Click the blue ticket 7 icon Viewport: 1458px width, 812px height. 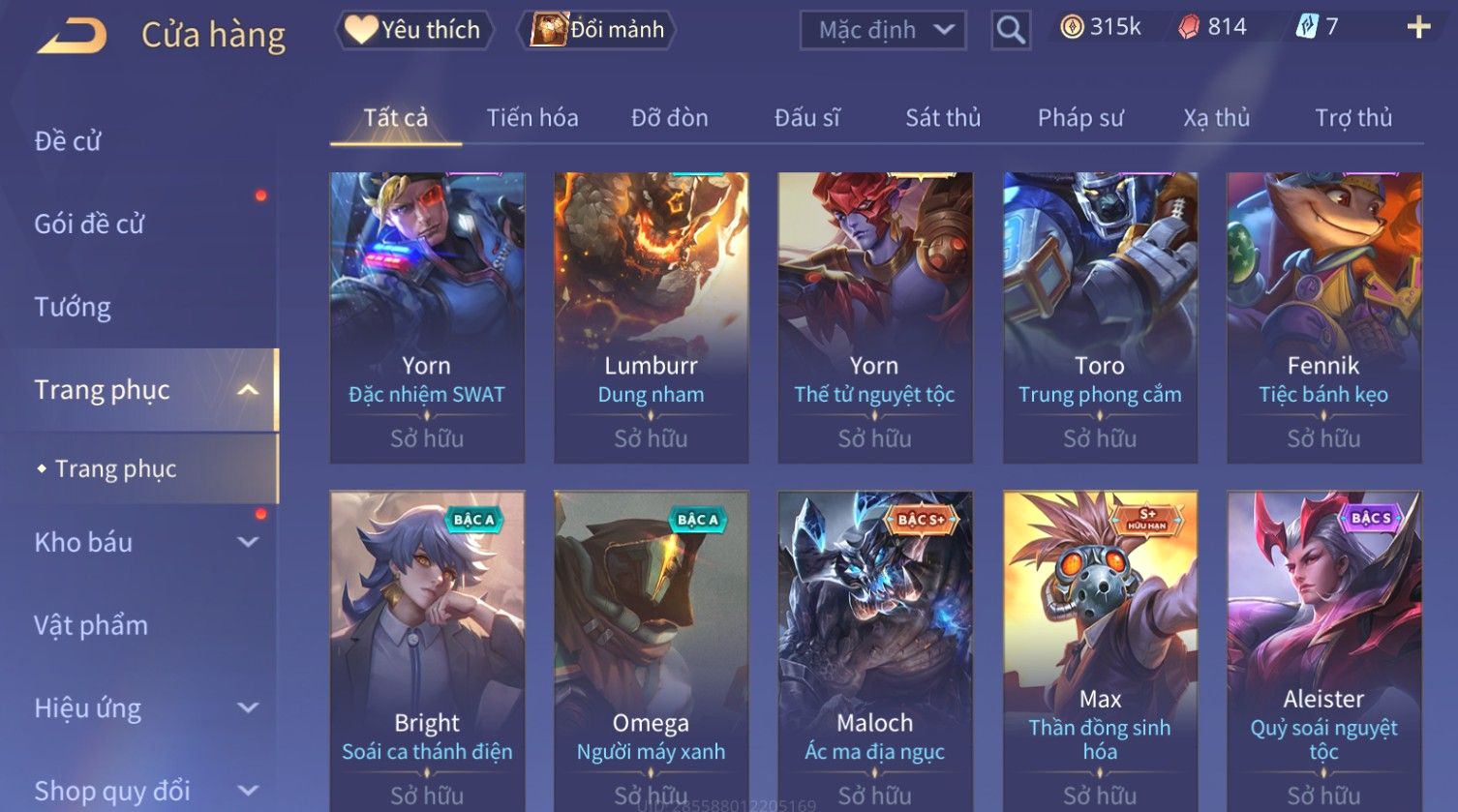(1307, 27)
